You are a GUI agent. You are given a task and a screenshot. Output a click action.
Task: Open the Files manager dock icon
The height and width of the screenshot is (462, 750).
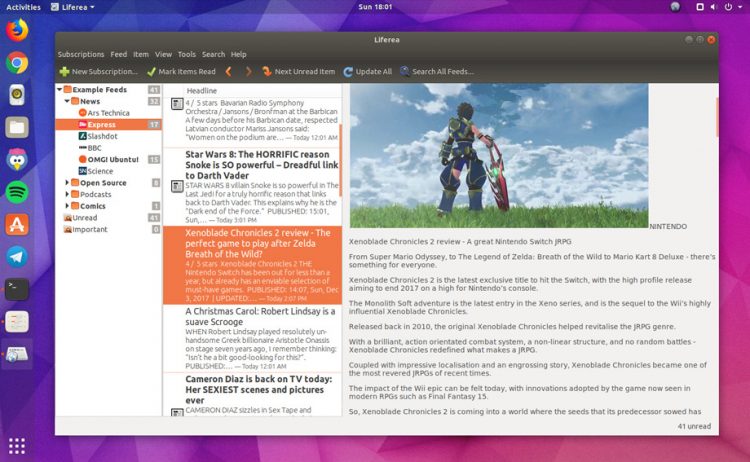[x=17, y=127]
